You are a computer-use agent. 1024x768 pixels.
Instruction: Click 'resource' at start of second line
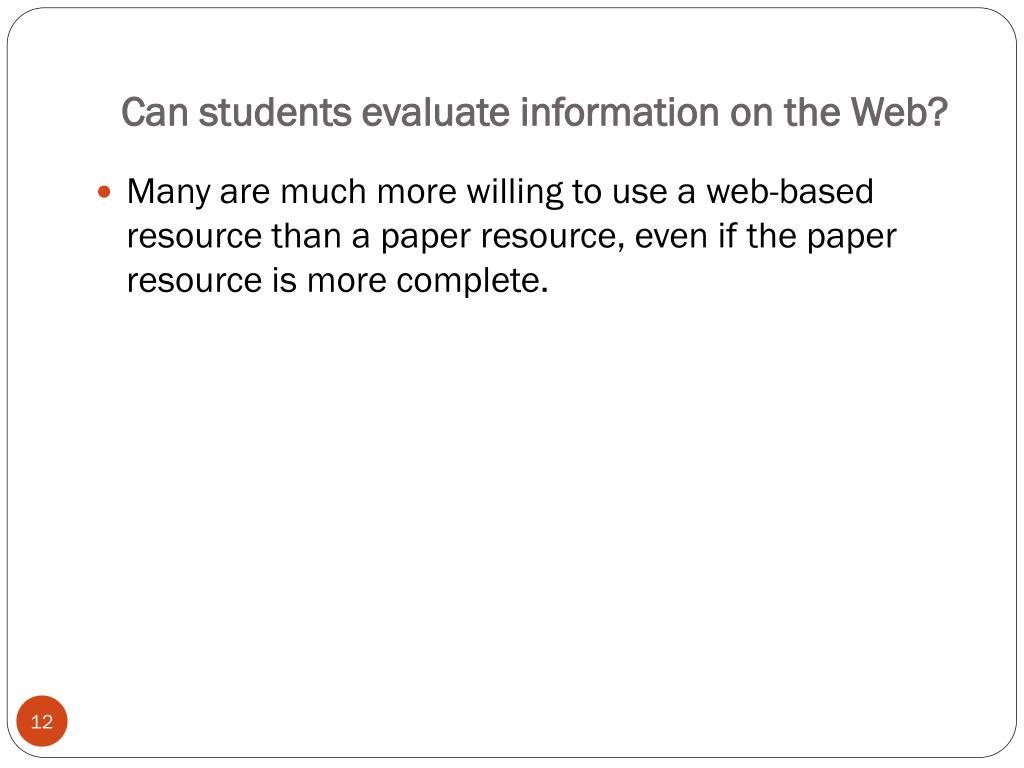point(194,237)
